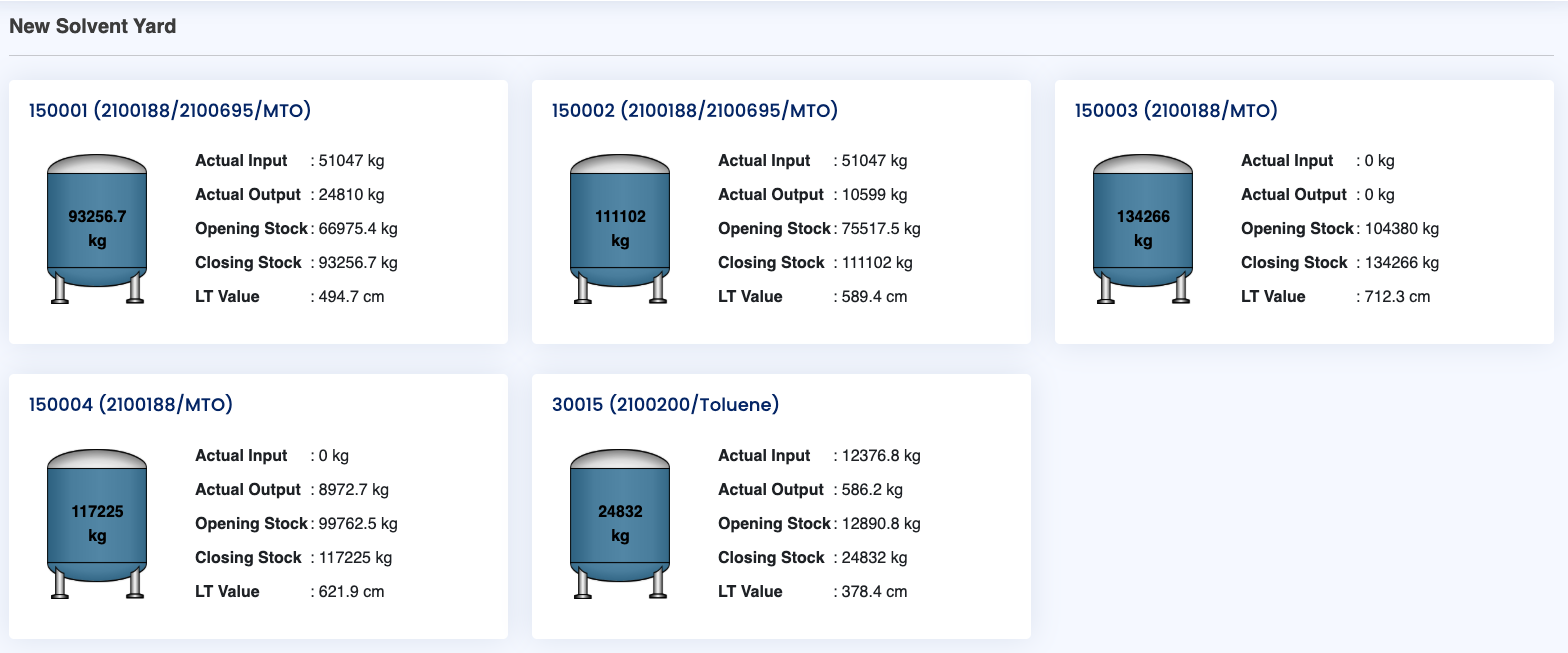This screenshot has width=1568, height=653.
Task: Open tank 150002 (2100188/2100695/MTO) title
Action: pos(694,110)
